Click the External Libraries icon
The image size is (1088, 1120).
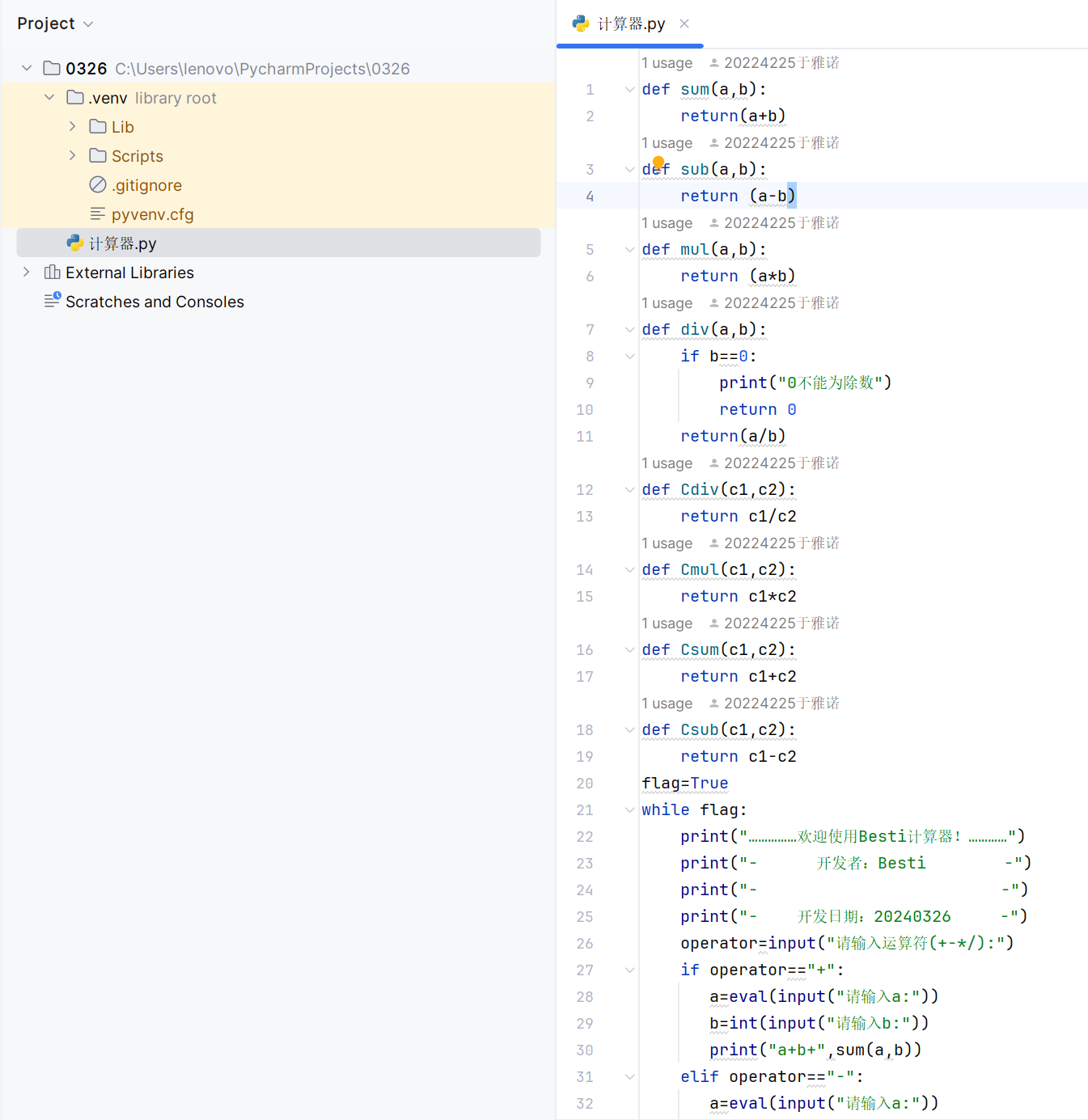pos(53,273)
